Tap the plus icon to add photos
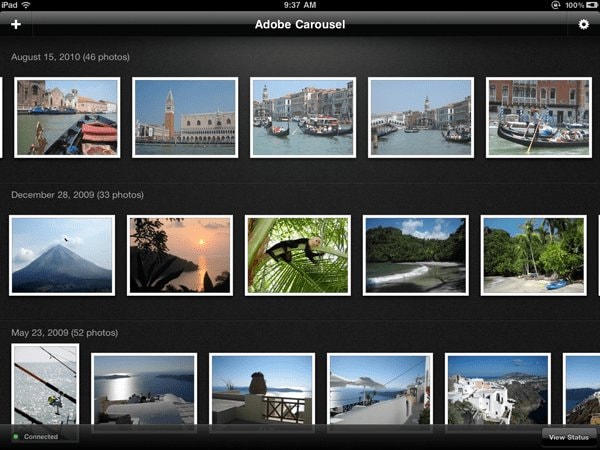This screenshot has height=450, width=600. [x=15, y=24]
